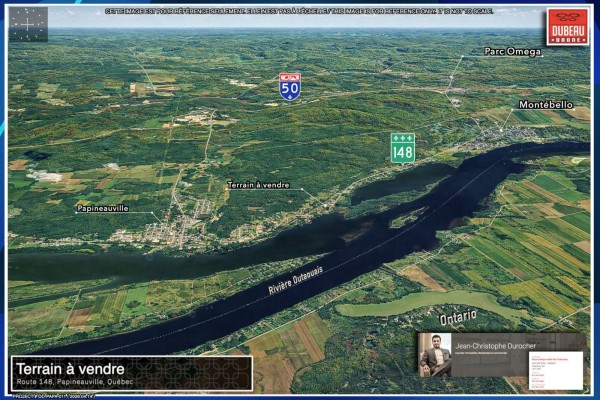Select the green Route 148 sign

click(x=403, y=148)
